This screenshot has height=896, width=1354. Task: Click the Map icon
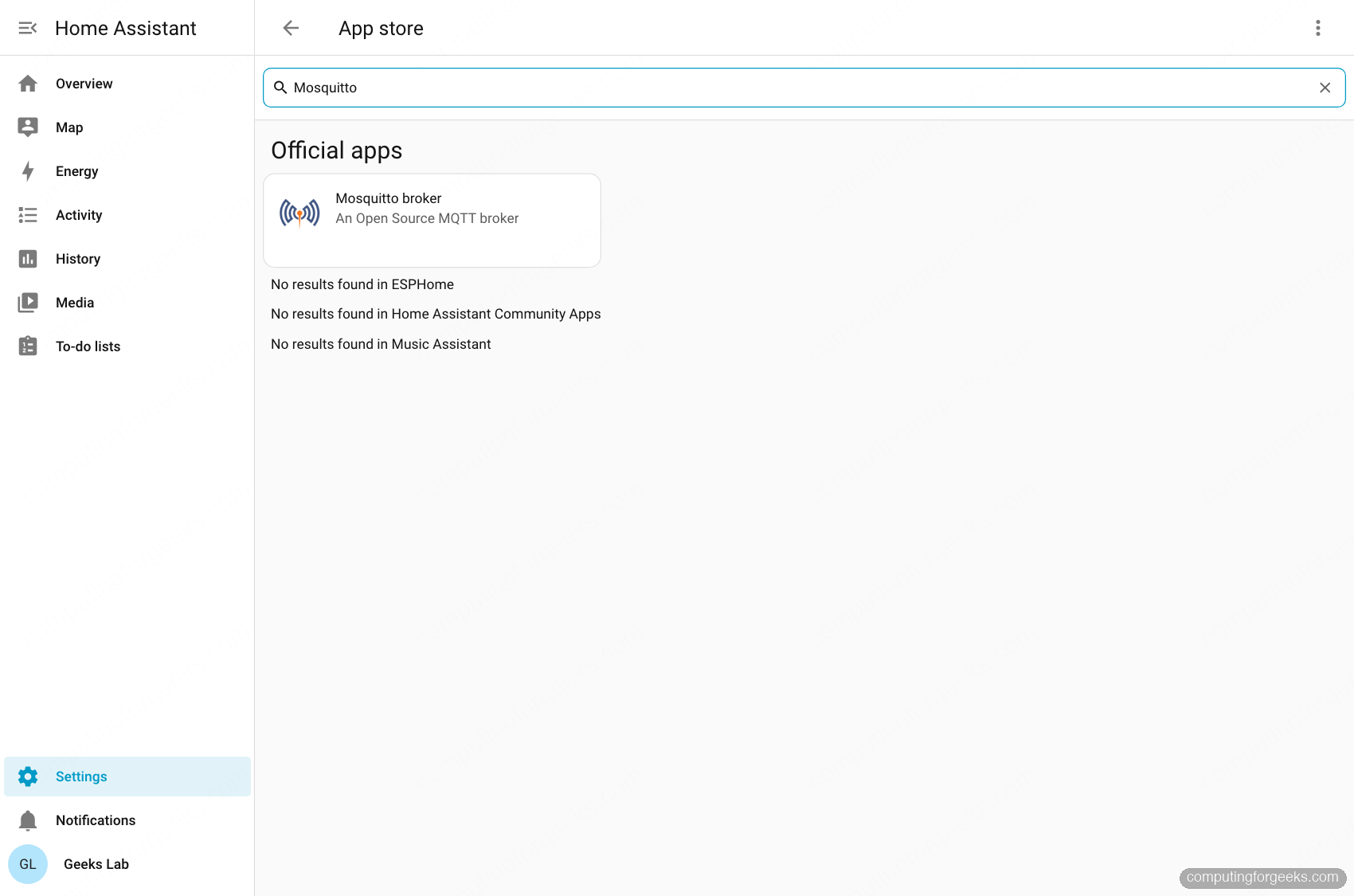coord(28,127)
